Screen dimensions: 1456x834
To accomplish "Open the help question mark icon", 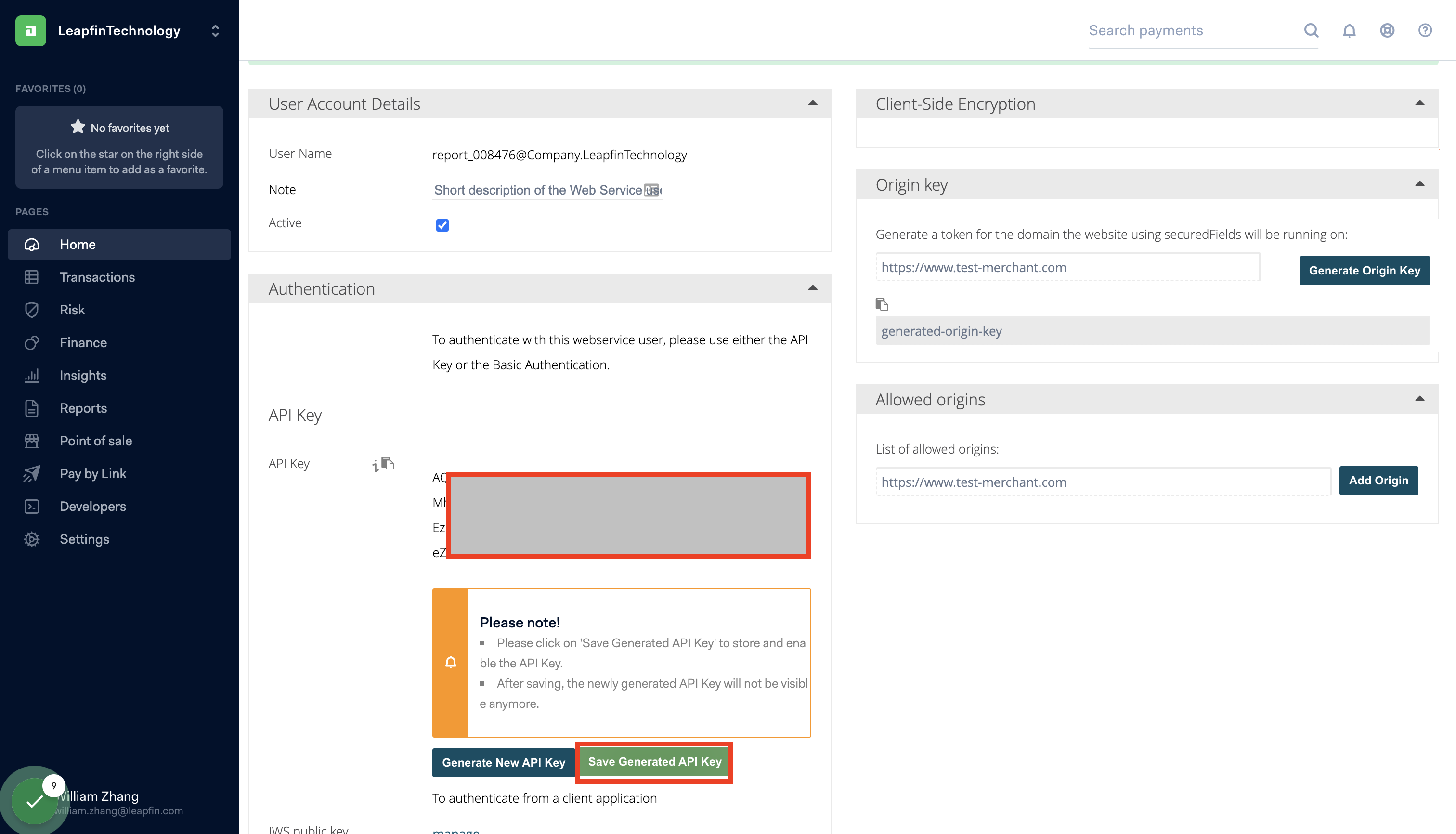I will pyautogui.click(x=1425, y=30).
